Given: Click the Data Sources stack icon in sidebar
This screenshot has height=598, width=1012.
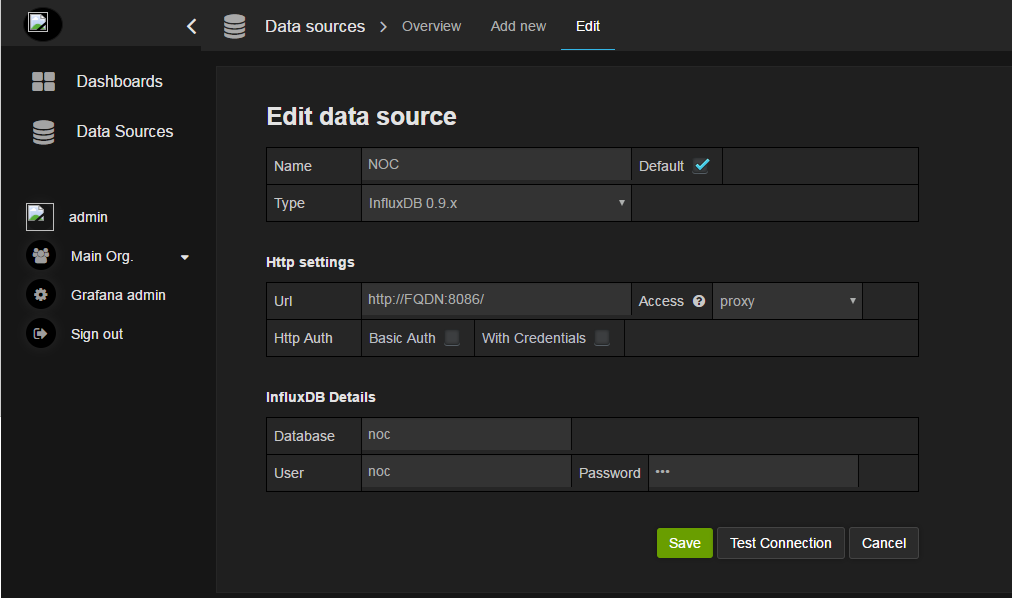Looking at the screenshot, I should click(x=44, y=132).
